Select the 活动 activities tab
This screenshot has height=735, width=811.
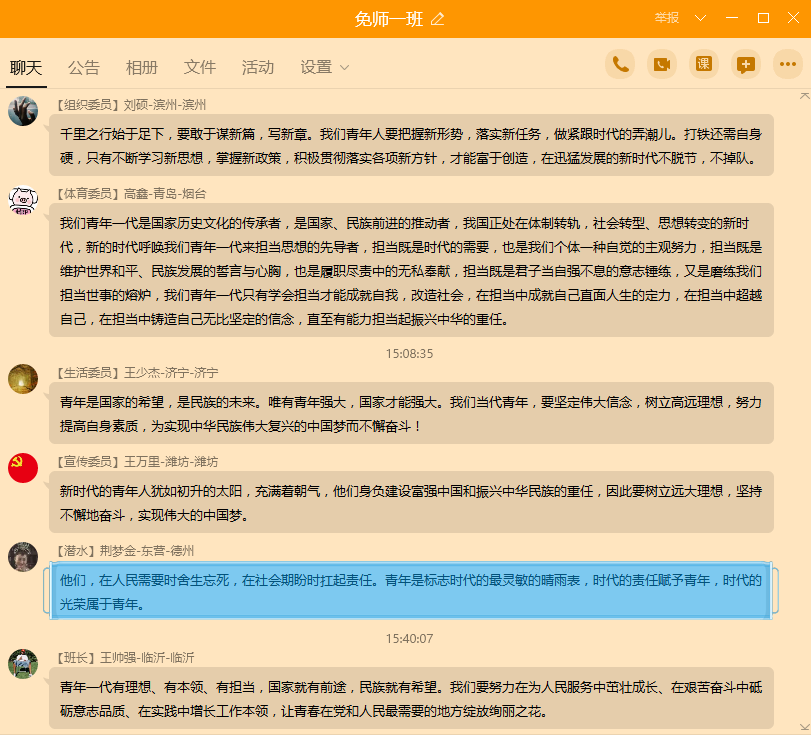(x=258, y=67)
